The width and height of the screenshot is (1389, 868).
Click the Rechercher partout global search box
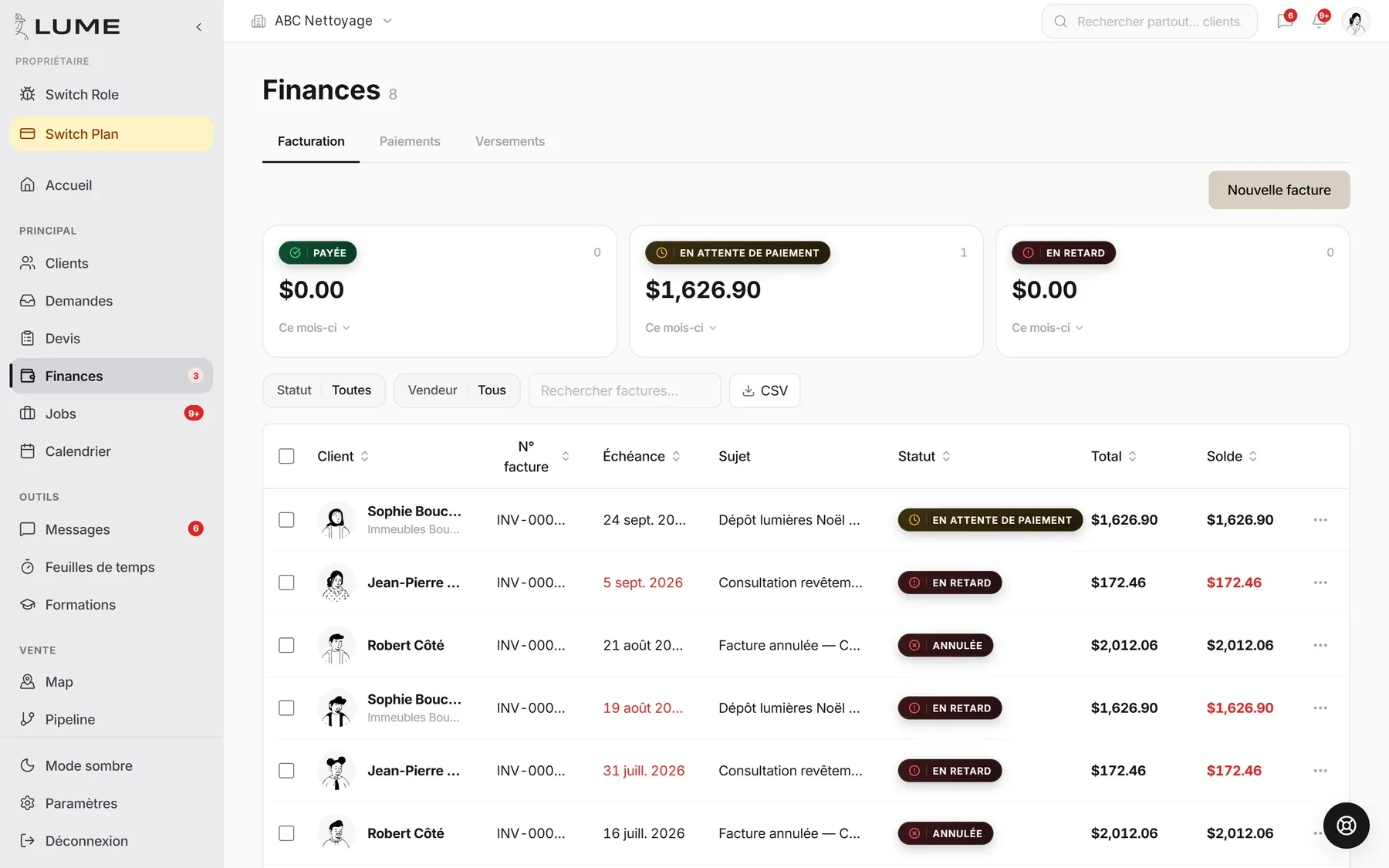coord(1149,22)
